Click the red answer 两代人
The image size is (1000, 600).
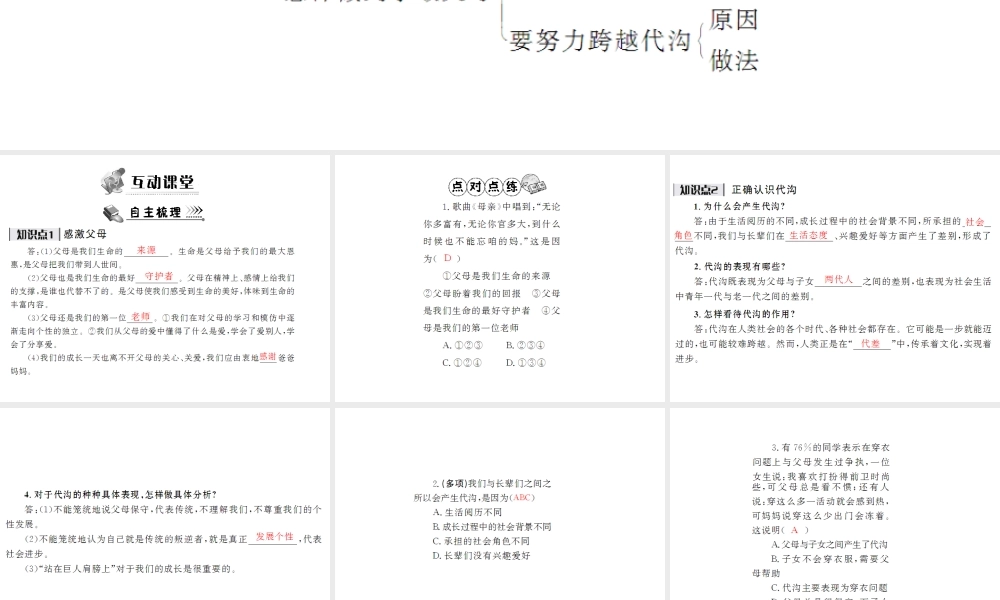[838, 279]
